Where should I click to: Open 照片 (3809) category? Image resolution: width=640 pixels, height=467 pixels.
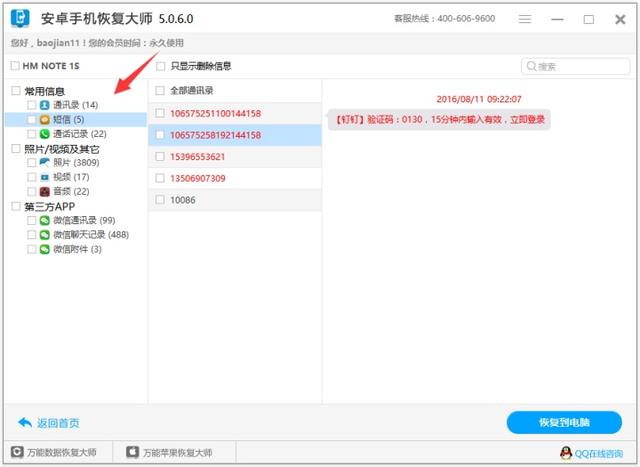point(76,162)
